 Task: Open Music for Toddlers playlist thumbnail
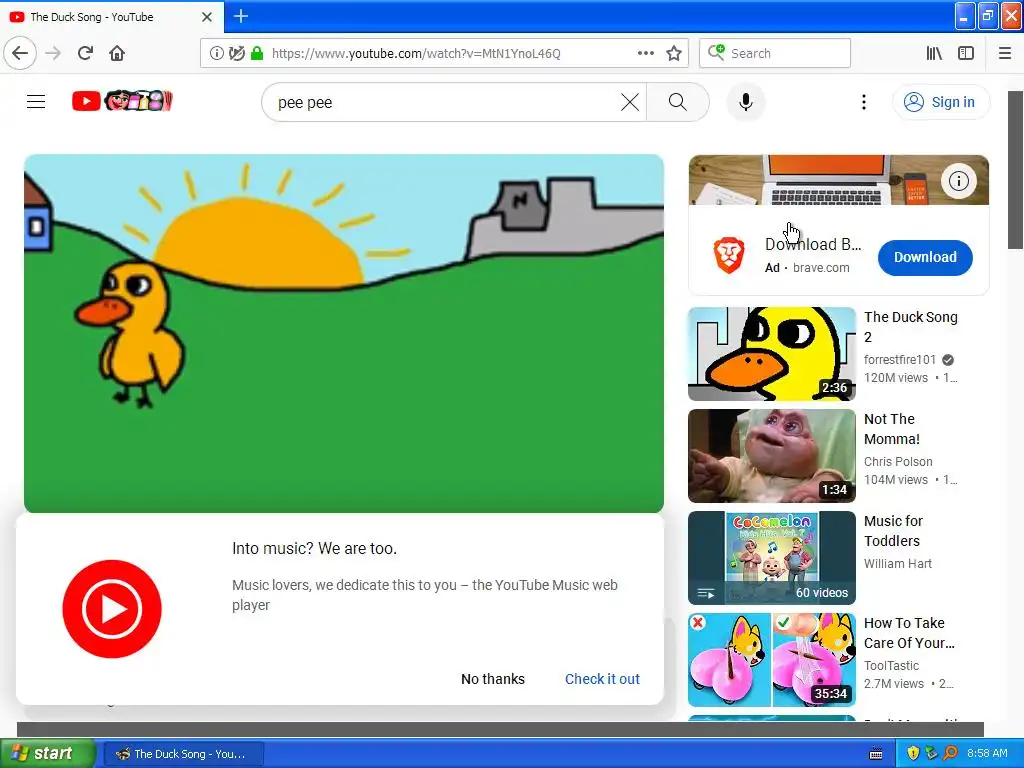(771, 558)
